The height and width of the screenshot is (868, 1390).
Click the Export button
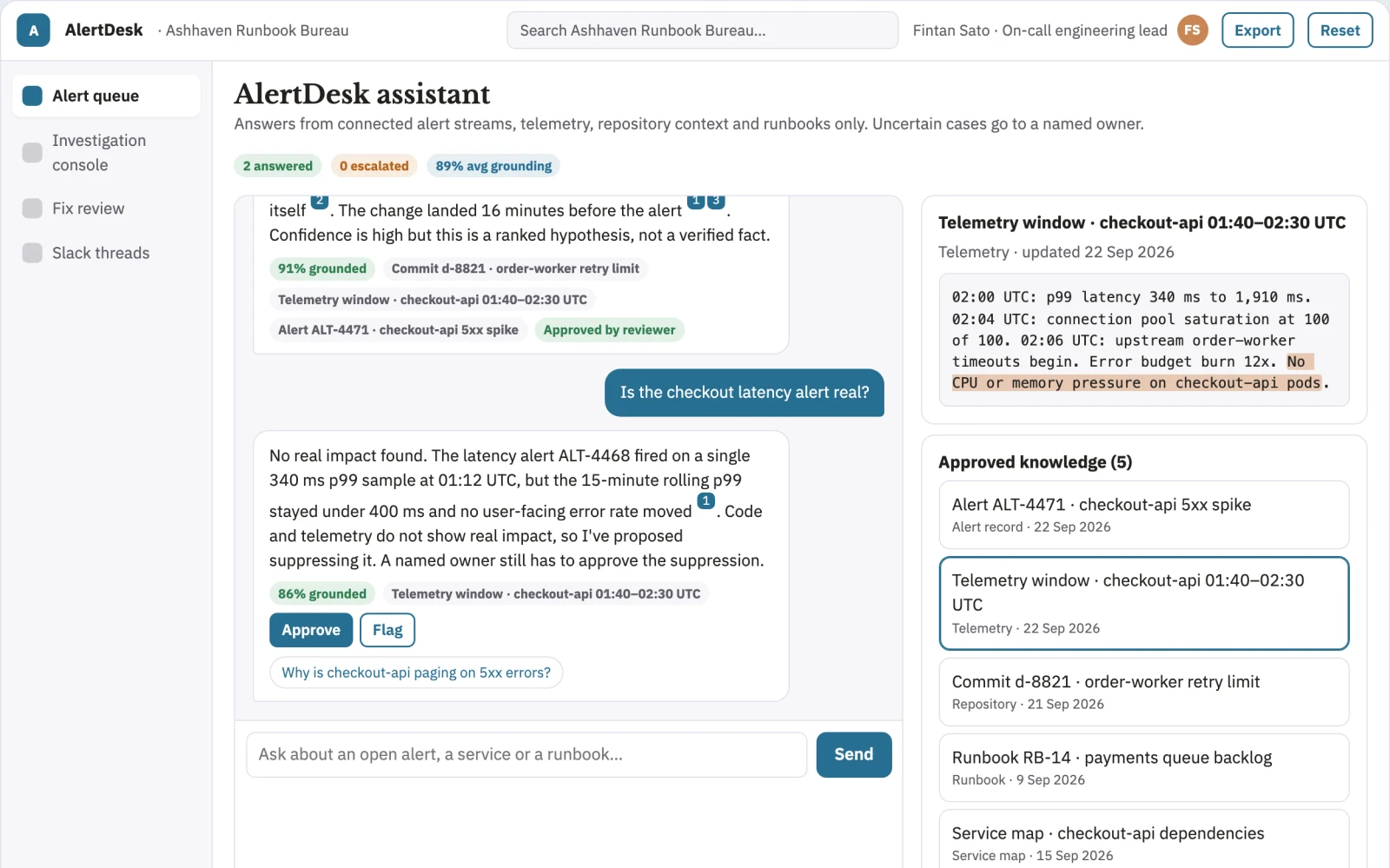point(1257,30)
